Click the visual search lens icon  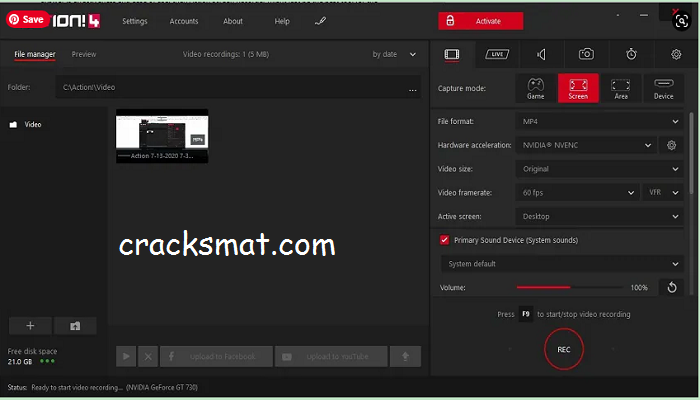coord(682,21)
